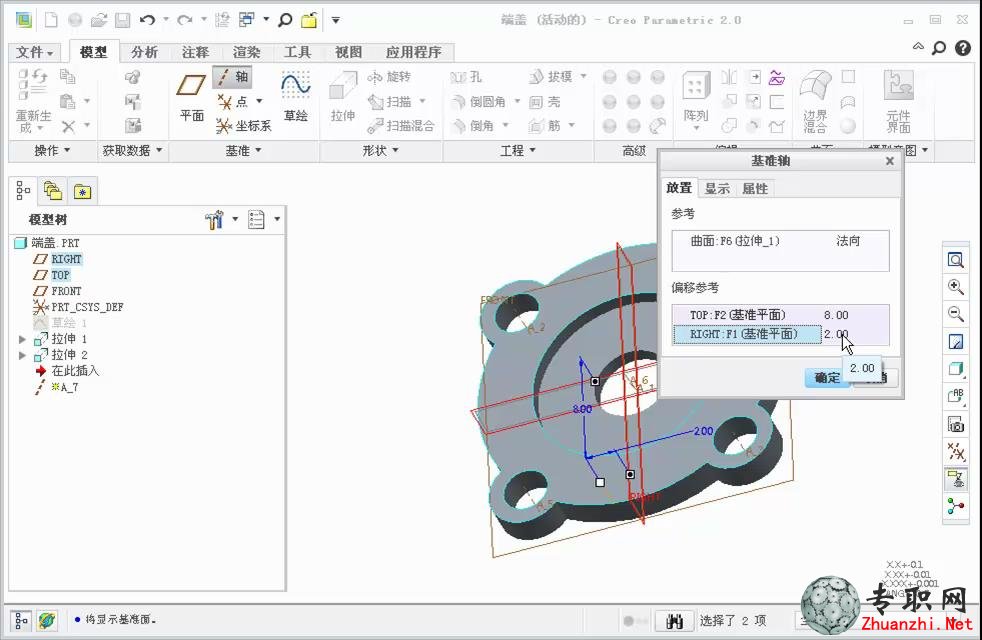This screenshot has width=982, height=640.
Task: Select the RIGHT:F1 offset reference row
Action: (747, 334)
